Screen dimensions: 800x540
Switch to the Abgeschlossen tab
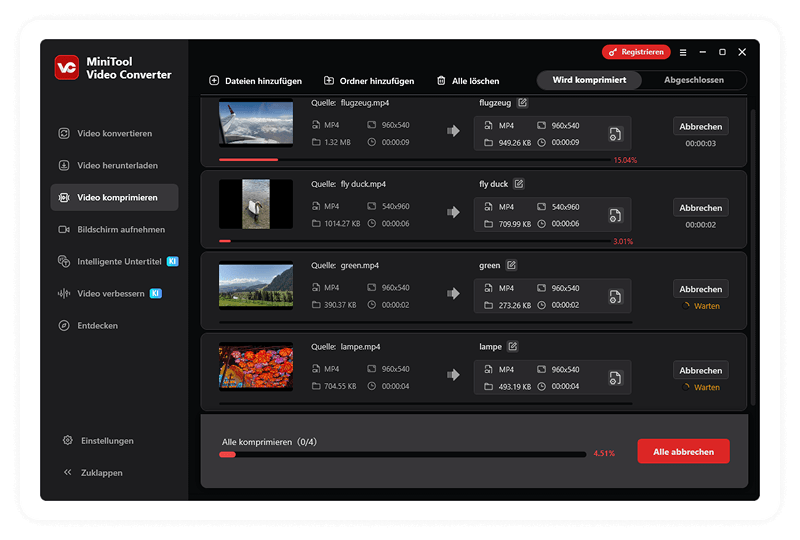click(x=694, y=80)
